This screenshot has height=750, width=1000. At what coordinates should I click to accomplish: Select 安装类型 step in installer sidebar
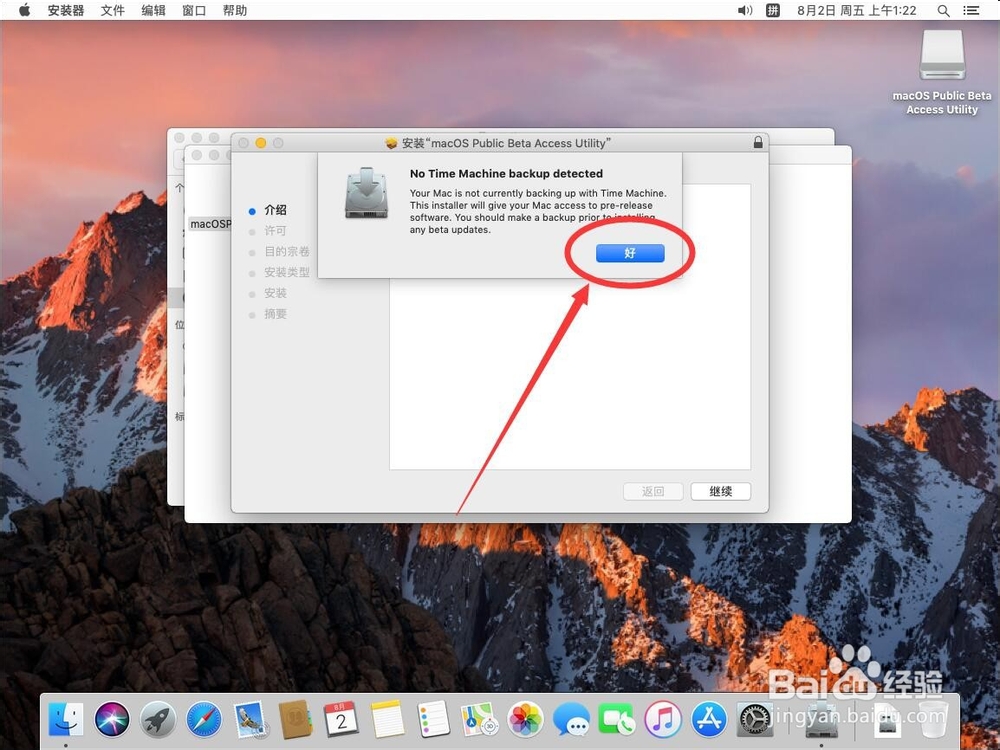pyautogui.click(x=287, y=272)
